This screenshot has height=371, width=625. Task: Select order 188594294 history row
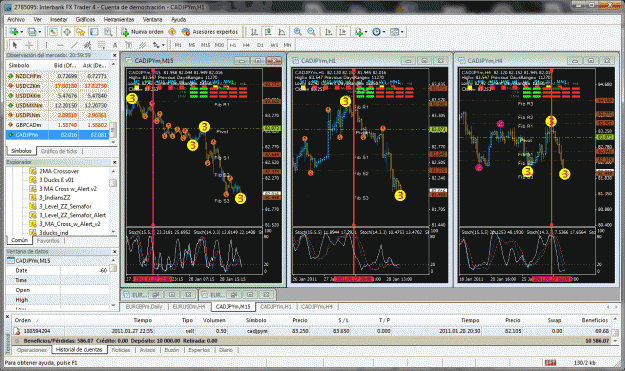311,331
